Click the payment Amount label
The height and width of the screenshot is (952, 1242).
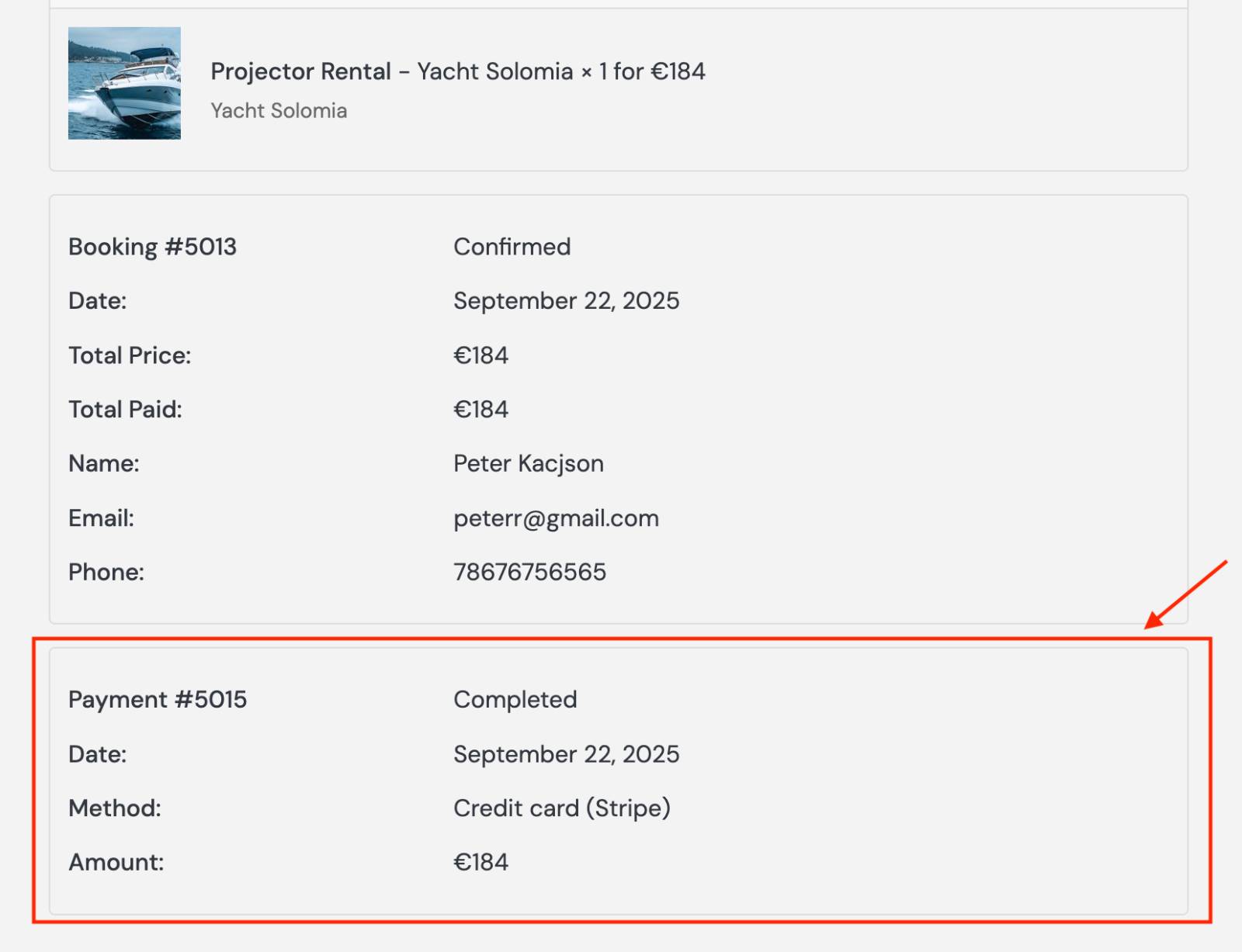[116, 863]
